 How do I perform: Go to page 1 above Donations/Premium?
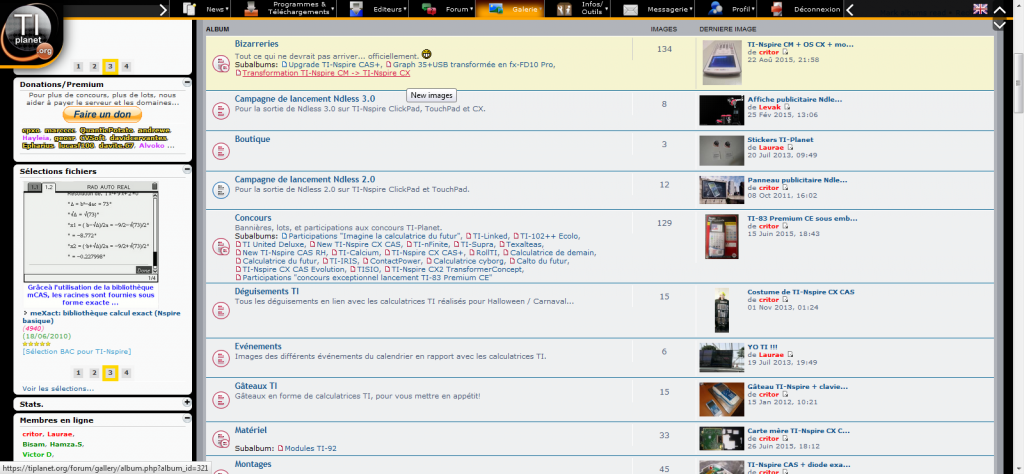78,66
